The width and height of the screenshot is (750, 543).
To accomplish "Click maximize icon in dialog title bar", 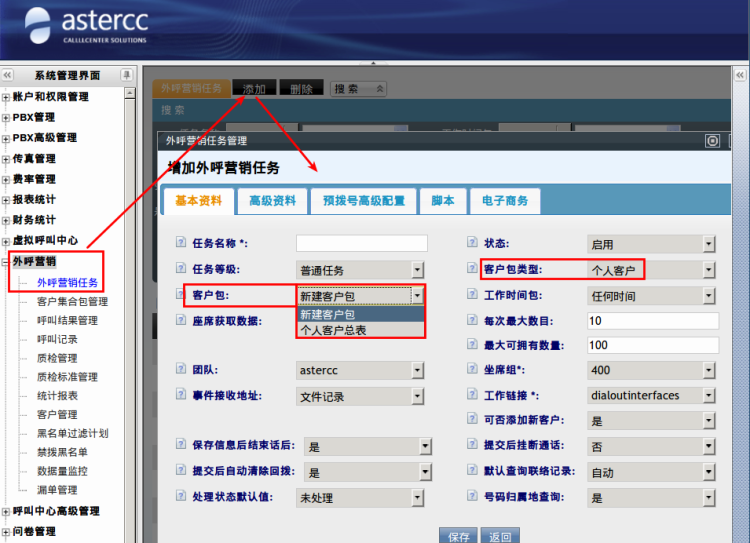I will [x=712, y=141].
